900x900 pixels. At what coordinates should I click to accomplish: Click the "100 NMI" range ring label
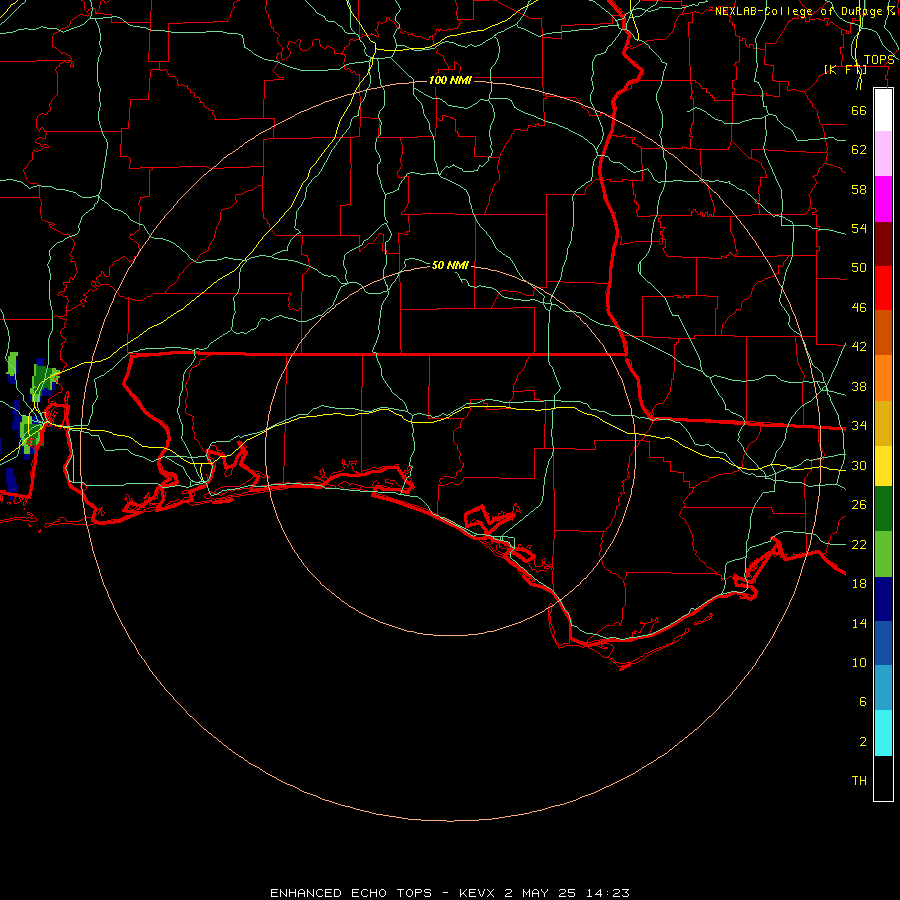point(450,80)
